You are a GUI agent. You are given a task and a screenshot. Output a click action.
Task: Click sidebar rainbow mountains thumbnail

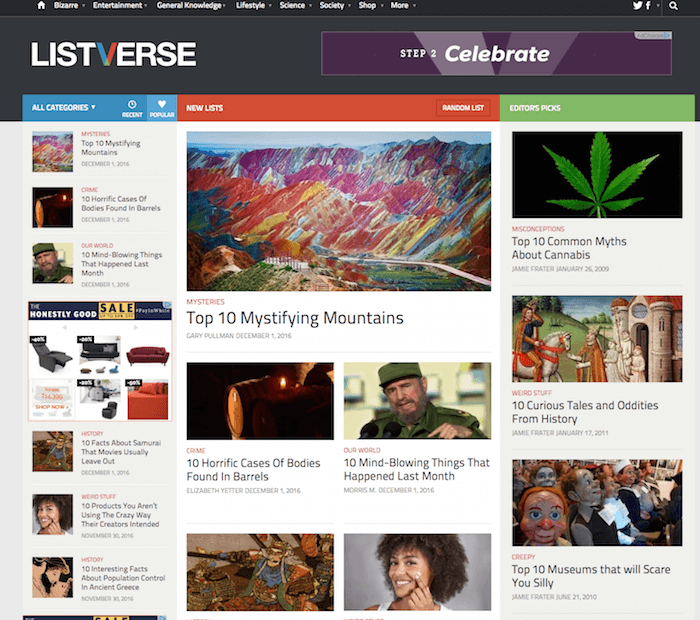(53, 152)
